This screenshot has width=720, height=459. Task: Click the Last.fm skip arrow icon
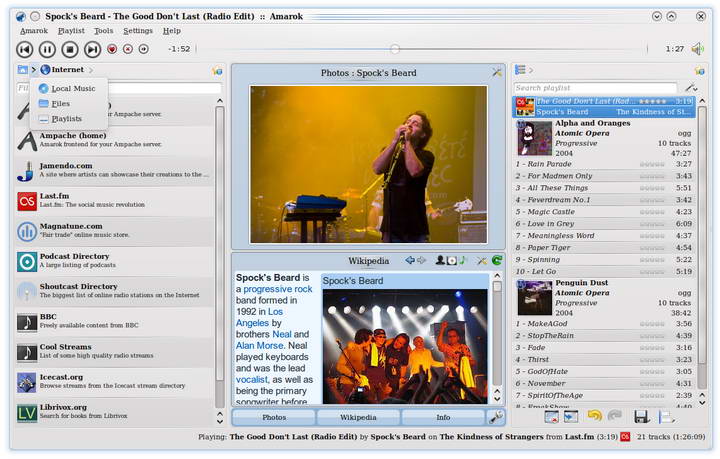[x=144, y=49]
